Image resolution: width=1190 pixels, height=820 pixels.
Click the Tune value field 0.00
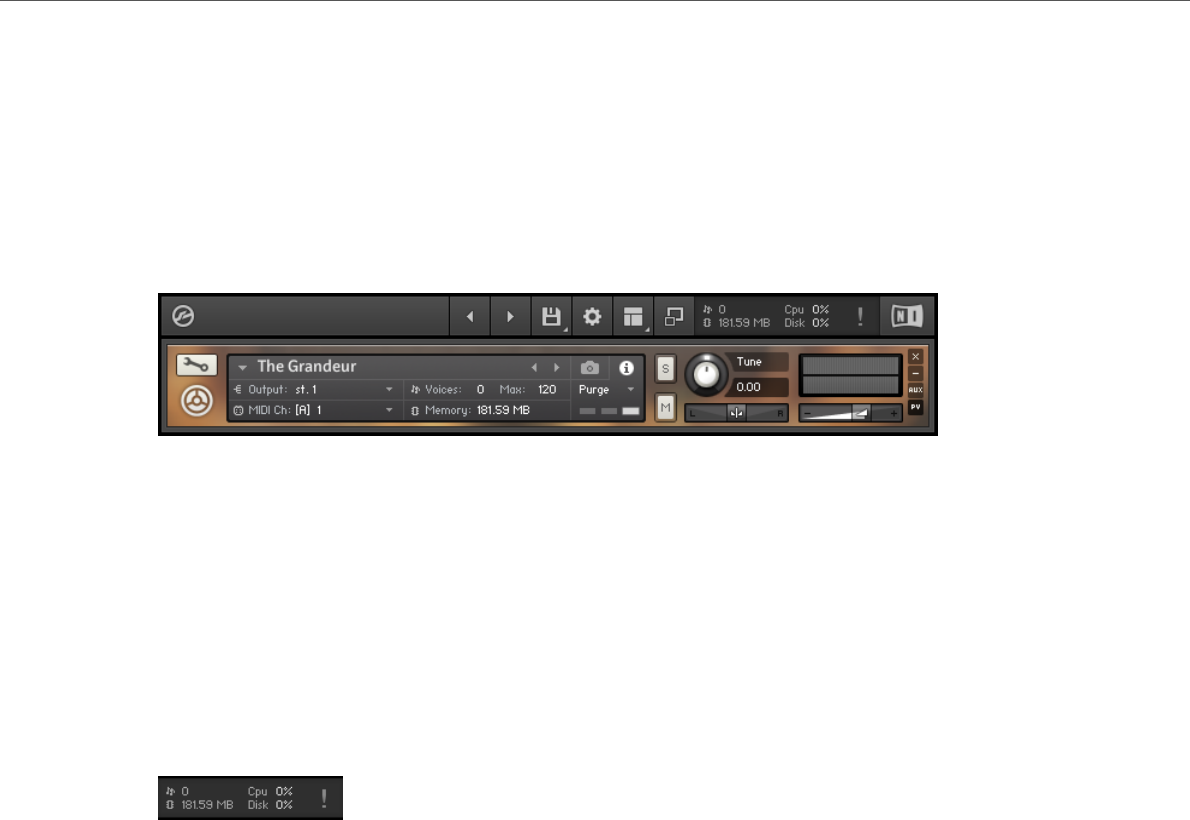[x=760, y=387]
